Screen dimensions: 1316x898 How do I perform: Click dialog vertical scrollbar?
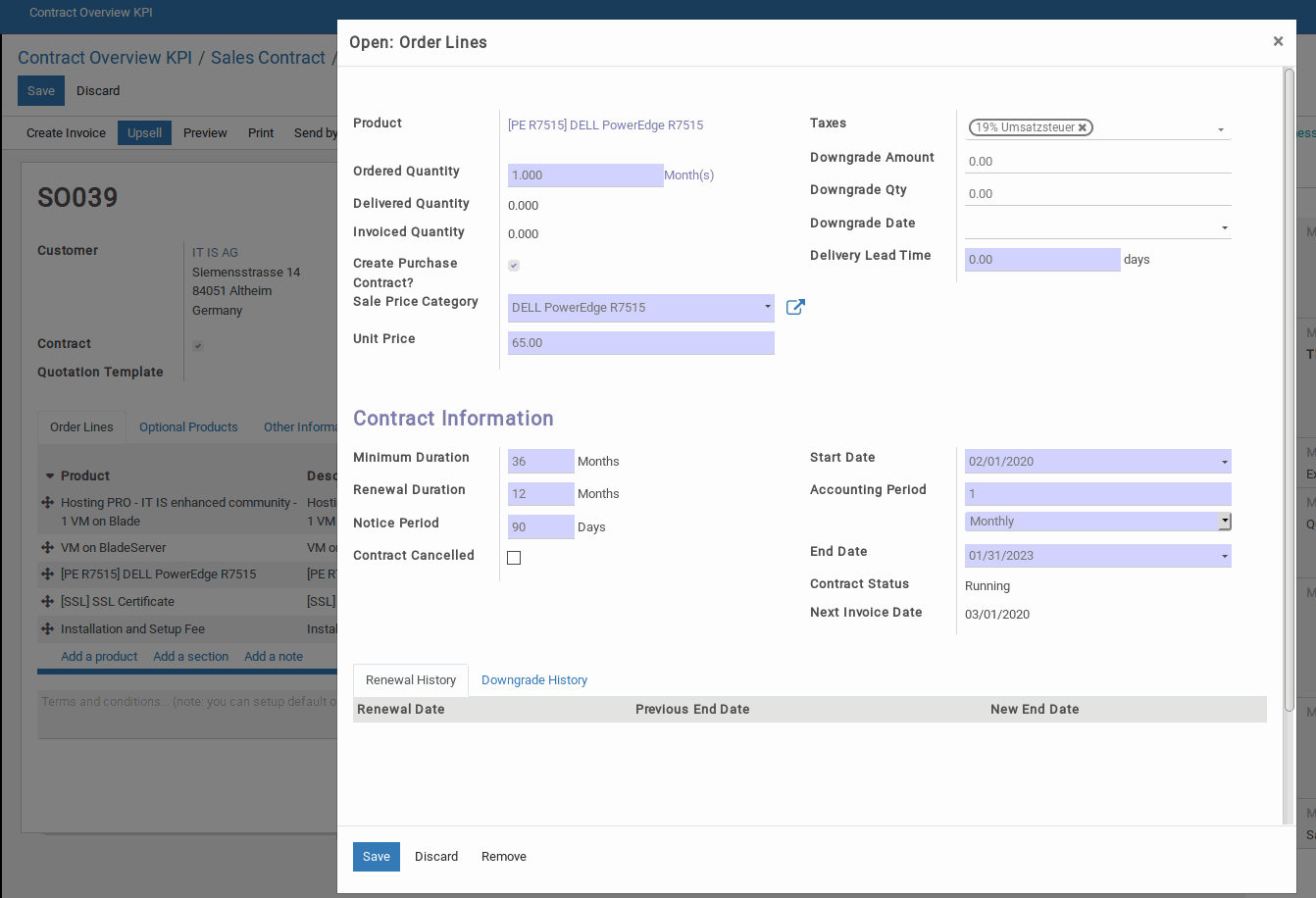(x=1290, y=390)
